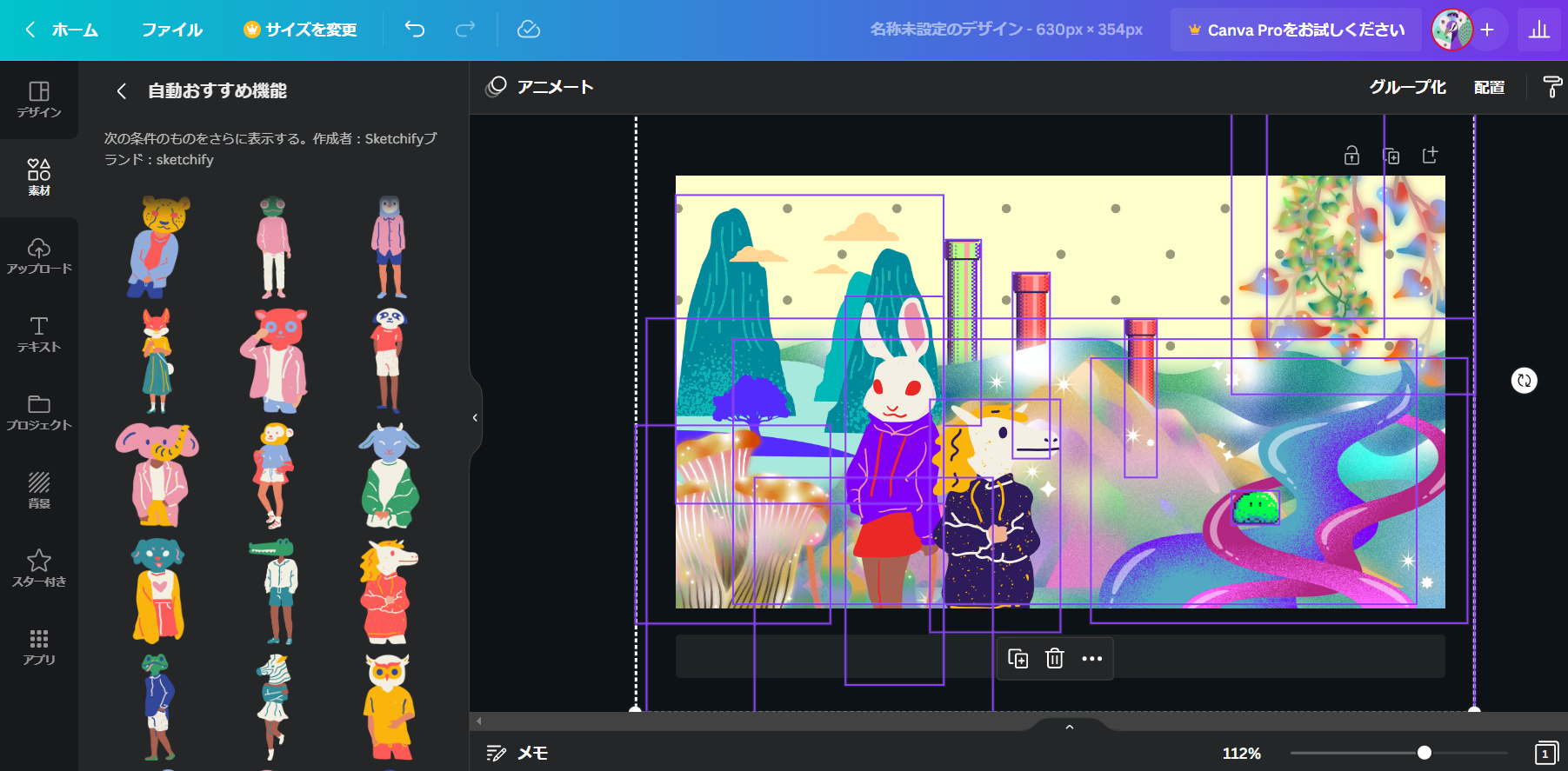Image resolution: width=1568 pixels, height=771 pixels.
Task: Select the green pixel blob on canvas
Action: tap(1256, 507)
